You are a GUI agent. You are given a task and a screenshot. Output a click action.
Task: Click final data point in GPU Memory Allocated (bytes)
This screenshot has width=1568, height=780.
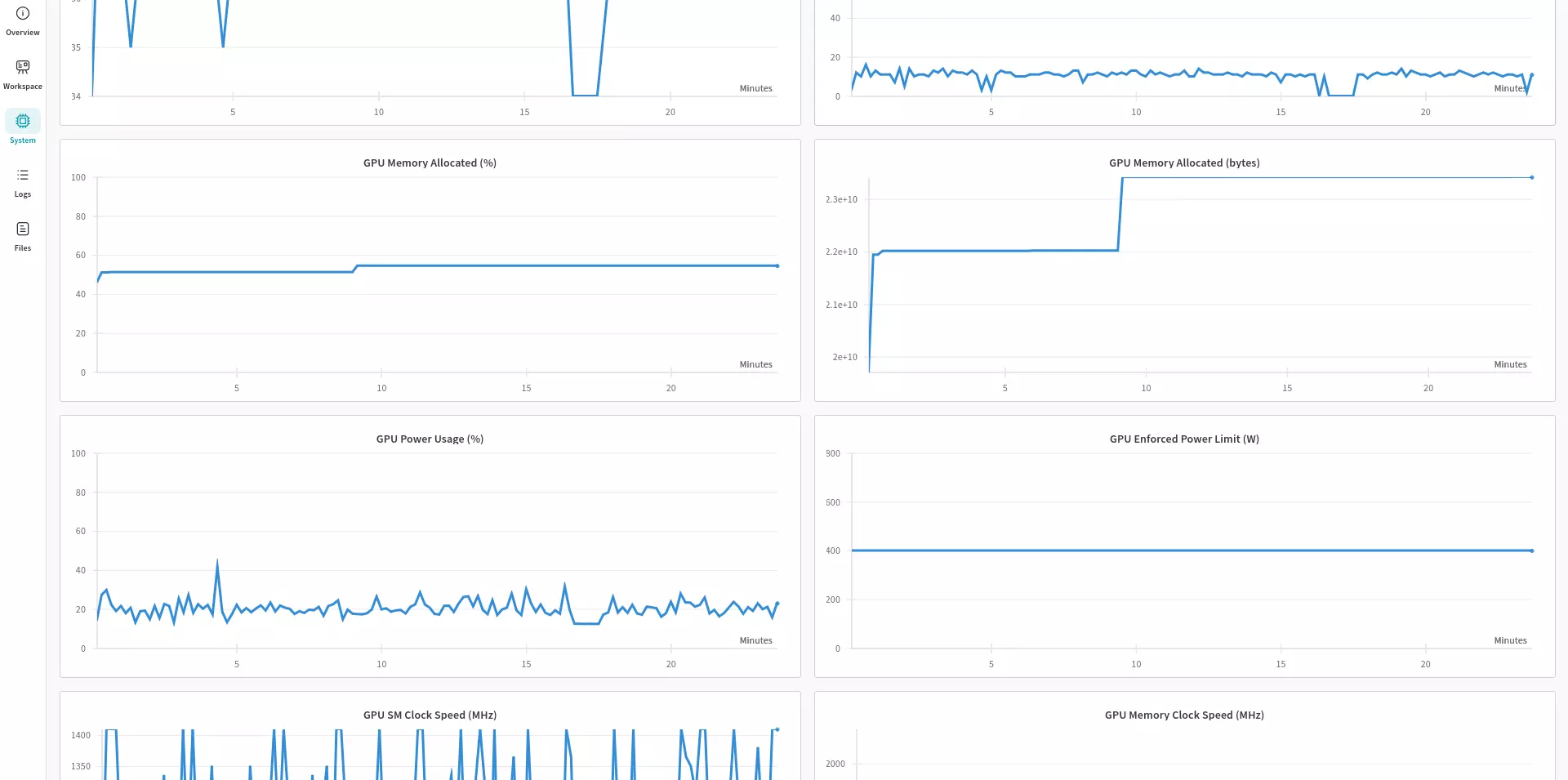click(1531, 177)
